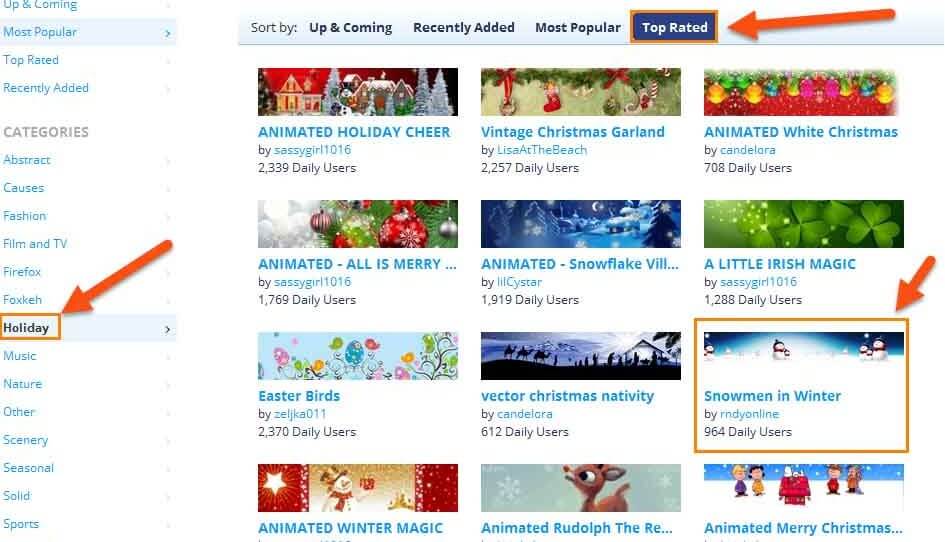Open the Firefox category
This screenshot has height=542, width=945.
tap(22, 272)
